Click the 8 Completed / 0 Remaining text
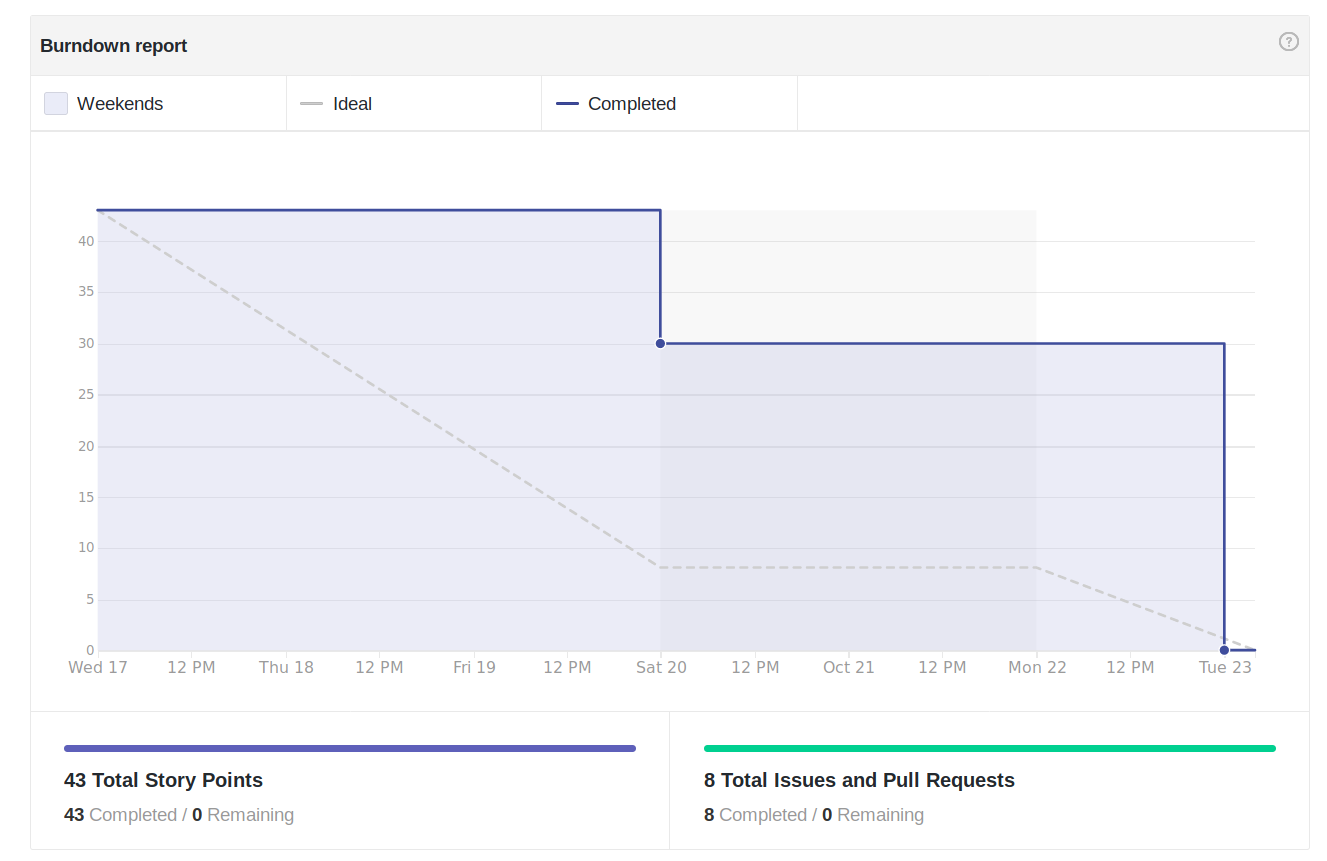Viewport: 1327px width, 861px height. click(x=814, y=815)
